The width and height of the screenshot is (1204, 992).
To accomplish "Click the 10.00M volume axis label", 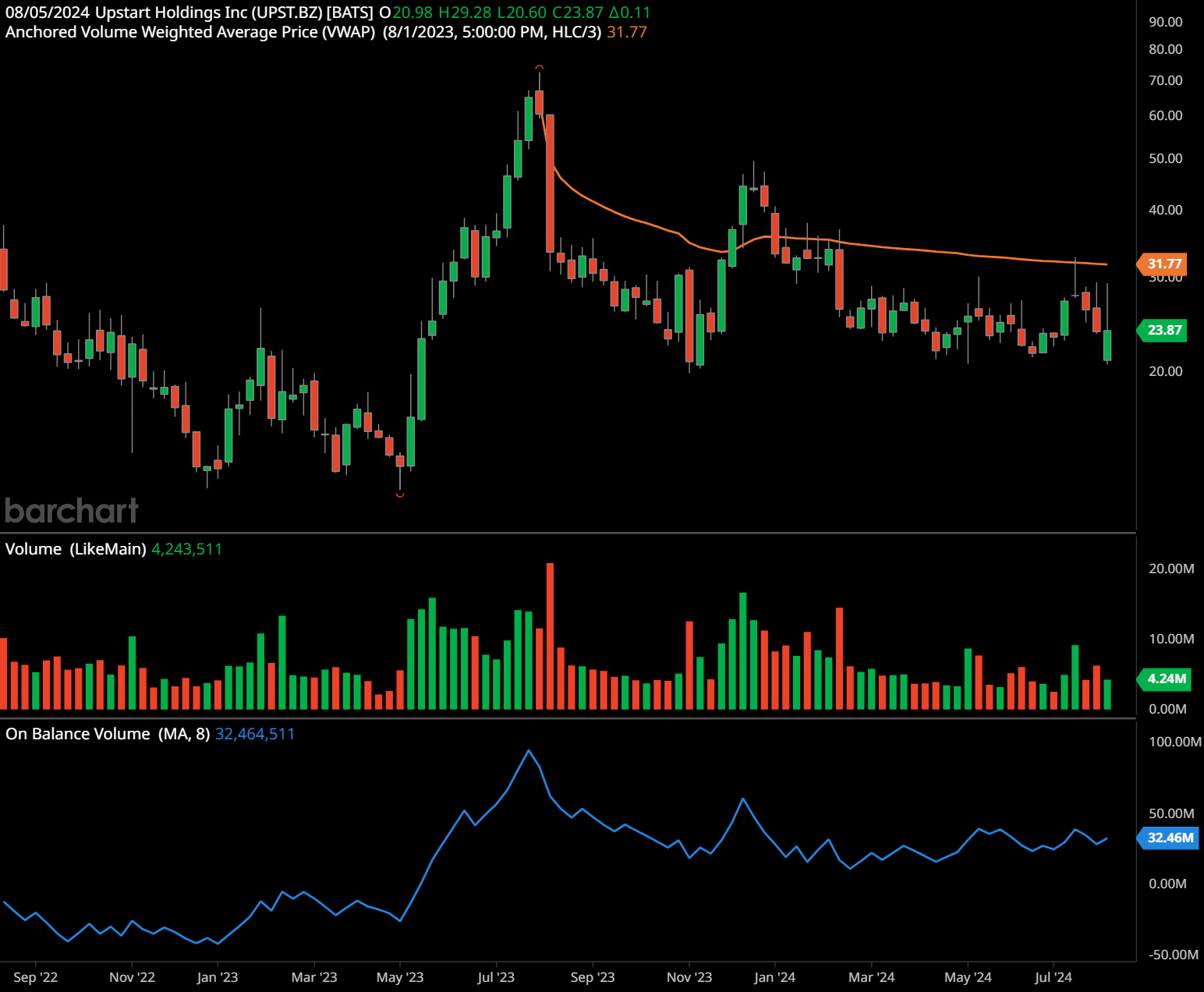I will pyautogui.click(x=1171, y=639).
